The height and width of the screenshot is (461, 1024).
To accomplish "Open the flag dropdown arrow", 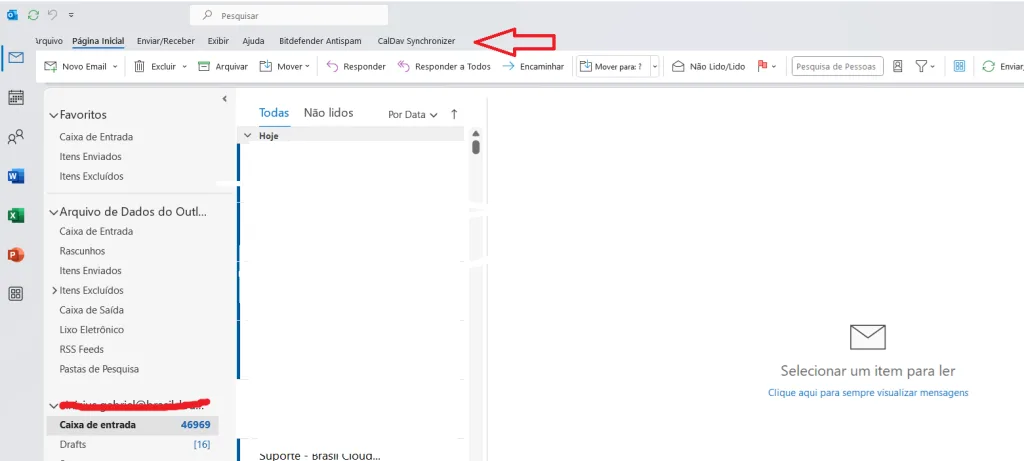I will point(774,67).
